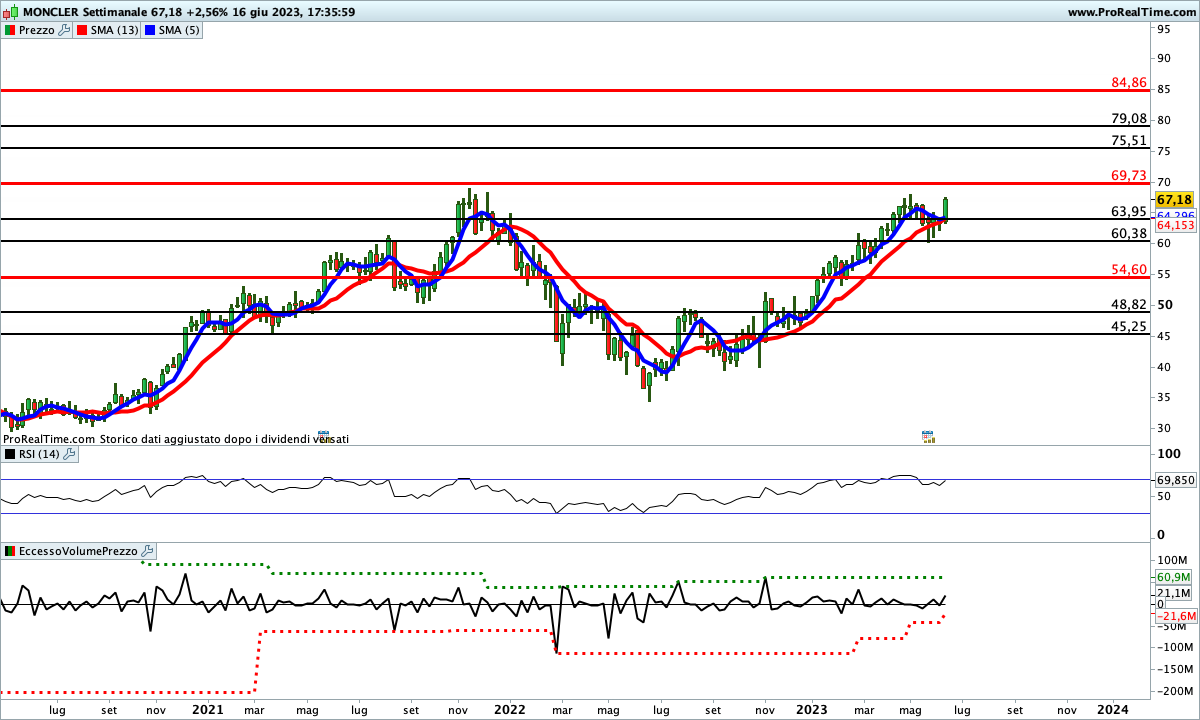Click the -200M volume scale value
Screen dimensions: 1200x720
tap(1174, 691)
